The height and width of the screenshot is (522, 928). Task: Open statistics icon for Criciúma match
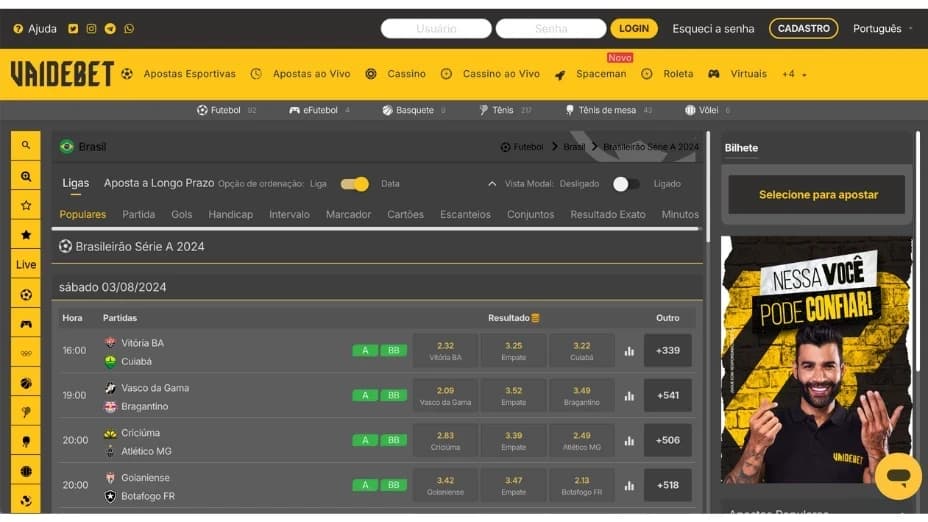tap(629, 441)
